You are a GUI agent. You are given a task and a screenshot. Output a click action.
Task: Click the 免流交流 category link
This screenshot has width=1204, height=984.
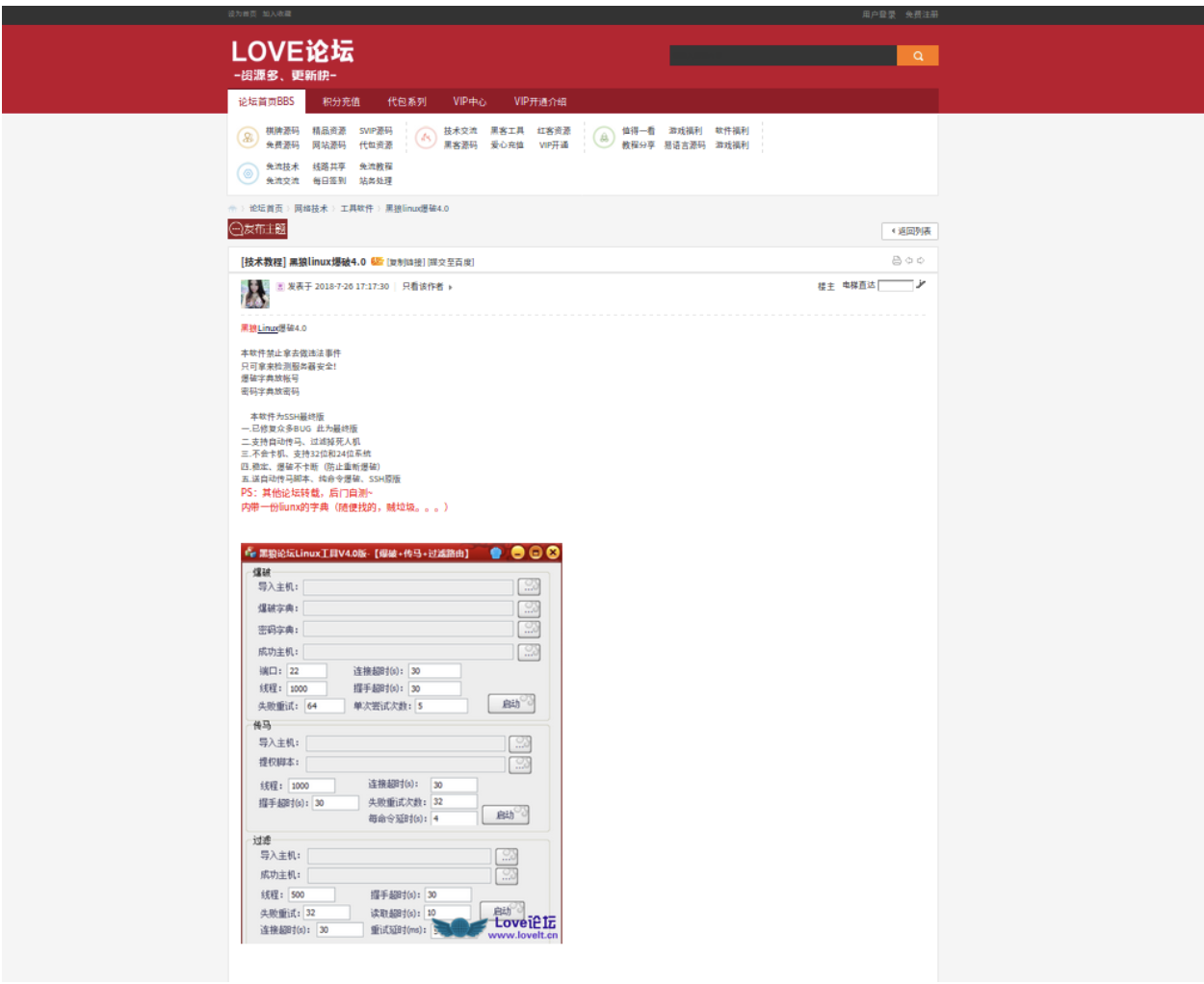tap(282, 181)
